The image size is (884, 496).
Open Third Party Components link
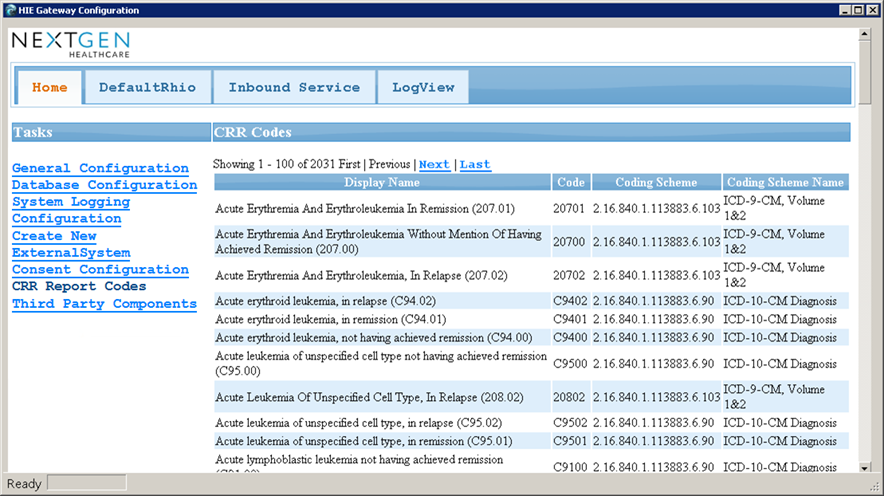104,303
